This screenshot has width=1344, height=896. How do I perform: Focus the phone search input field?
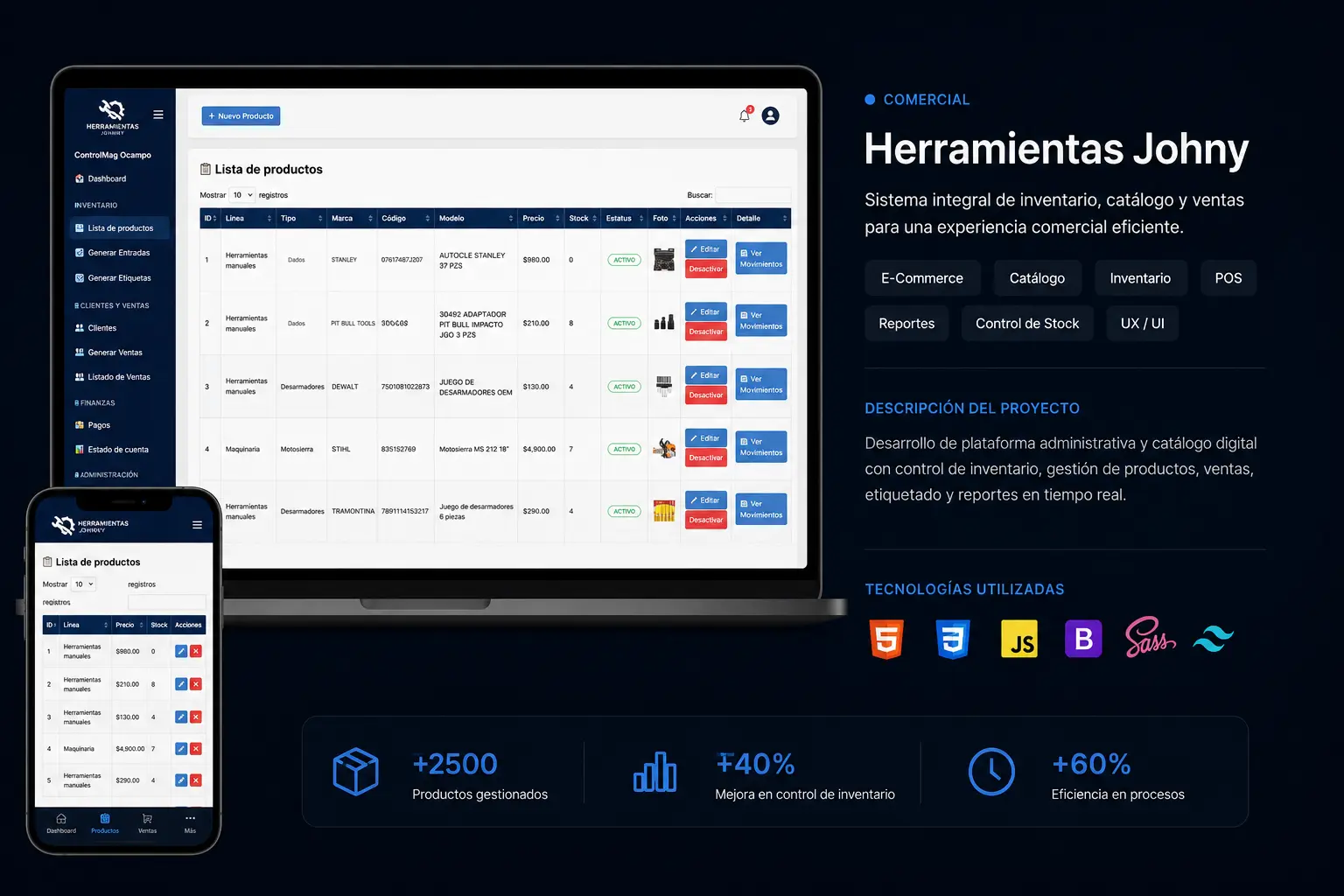click(167, 602)
